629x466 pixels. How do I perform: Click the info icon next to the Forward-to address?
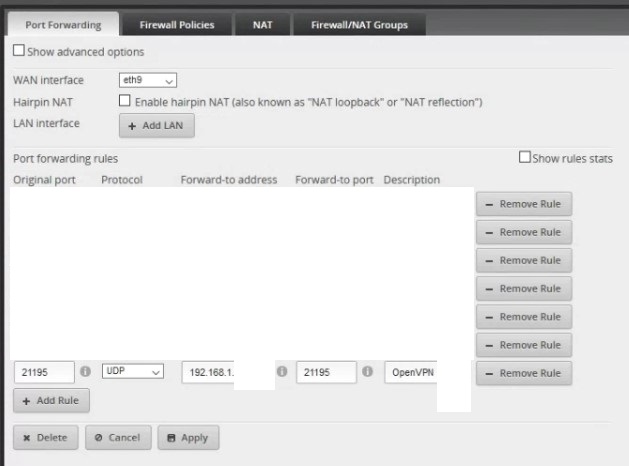click(282, 372)
